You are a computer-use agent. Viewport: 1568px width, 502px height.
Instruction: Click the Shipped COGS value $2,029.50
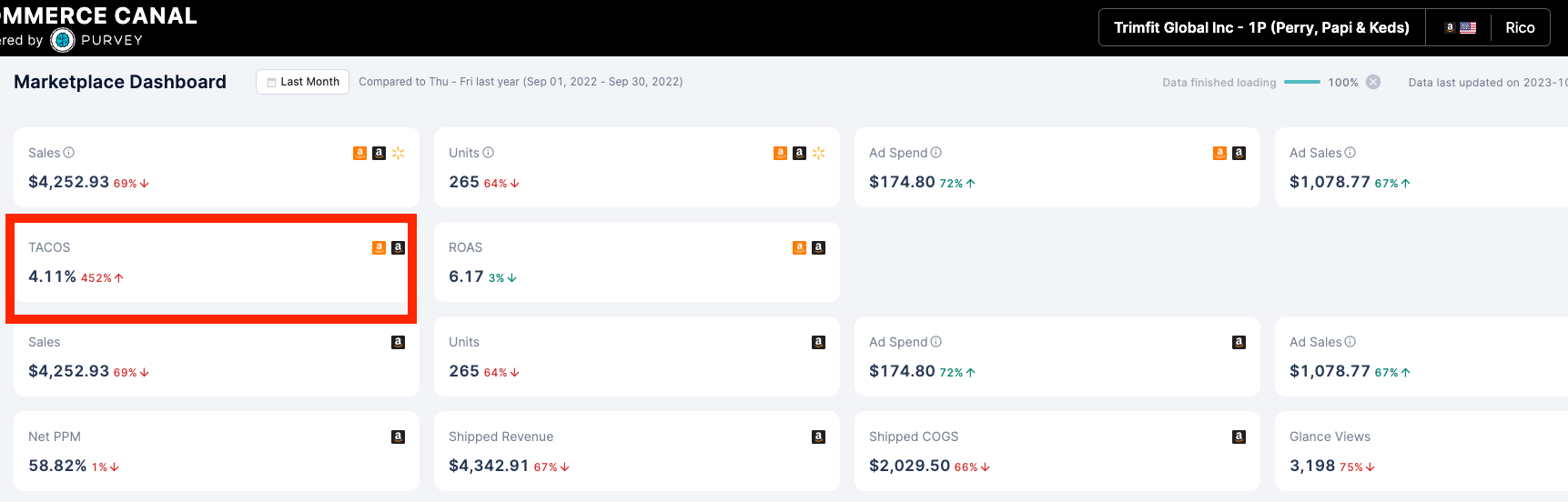click(x=909, y=466)
